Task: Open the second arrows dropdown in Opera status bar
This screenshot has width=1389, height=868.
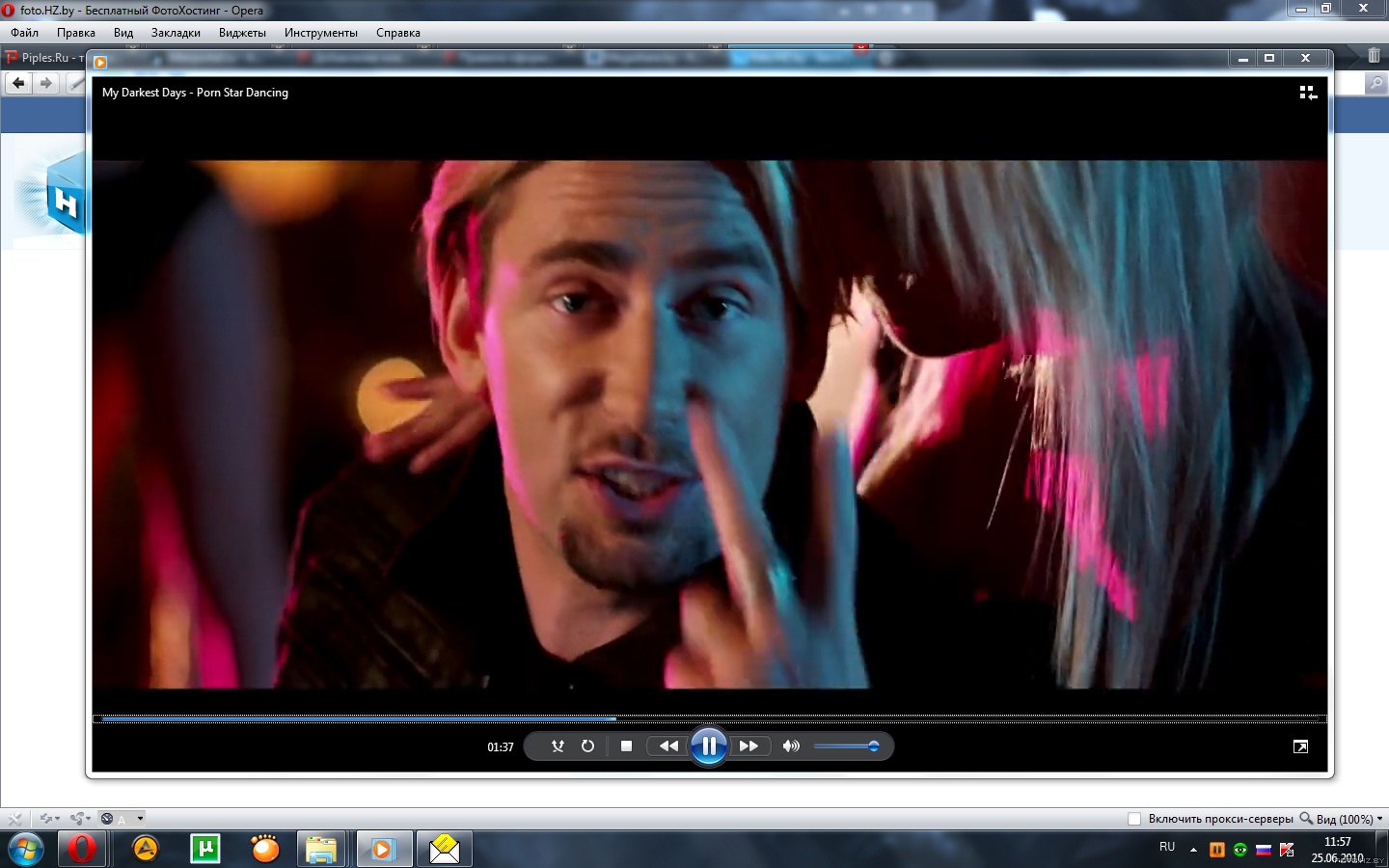Action: (x=81, y=819)
